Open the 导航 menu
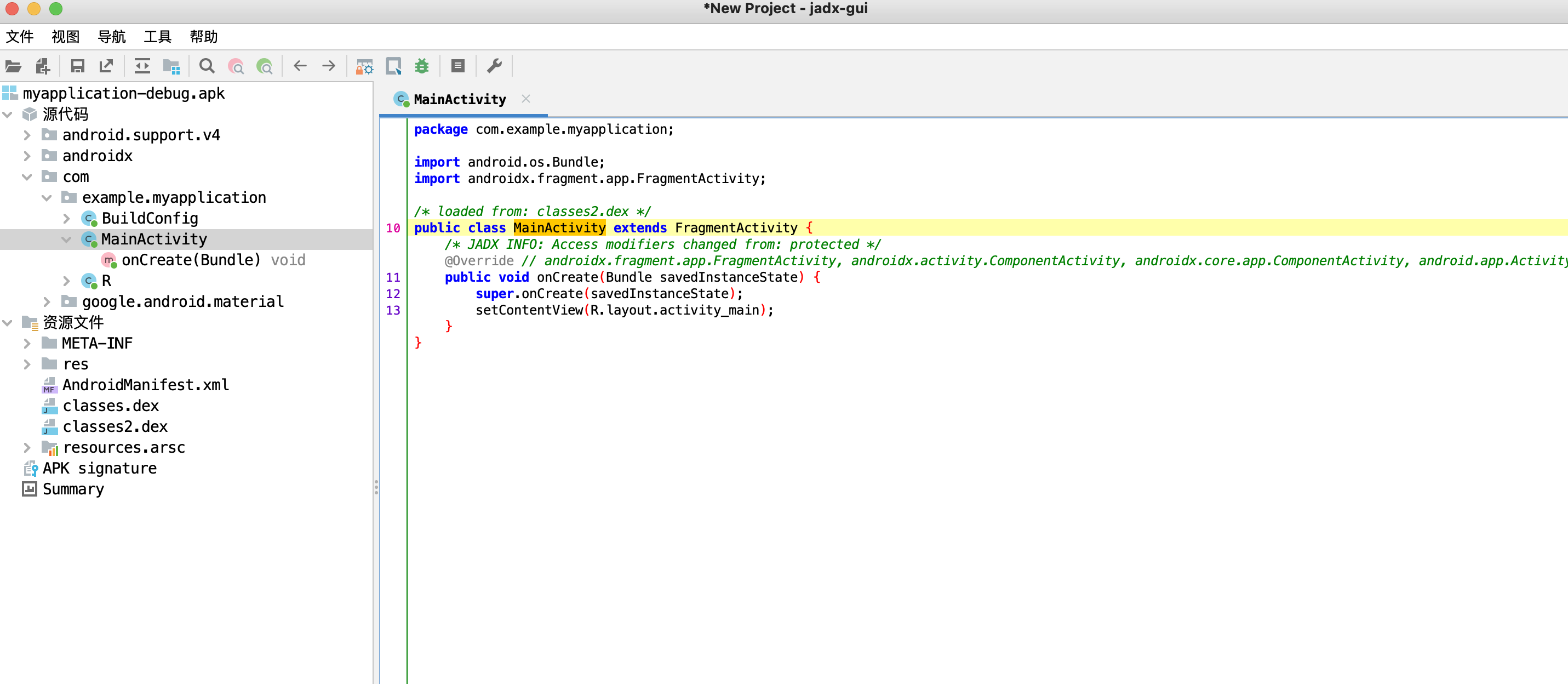 coord(111,37)
